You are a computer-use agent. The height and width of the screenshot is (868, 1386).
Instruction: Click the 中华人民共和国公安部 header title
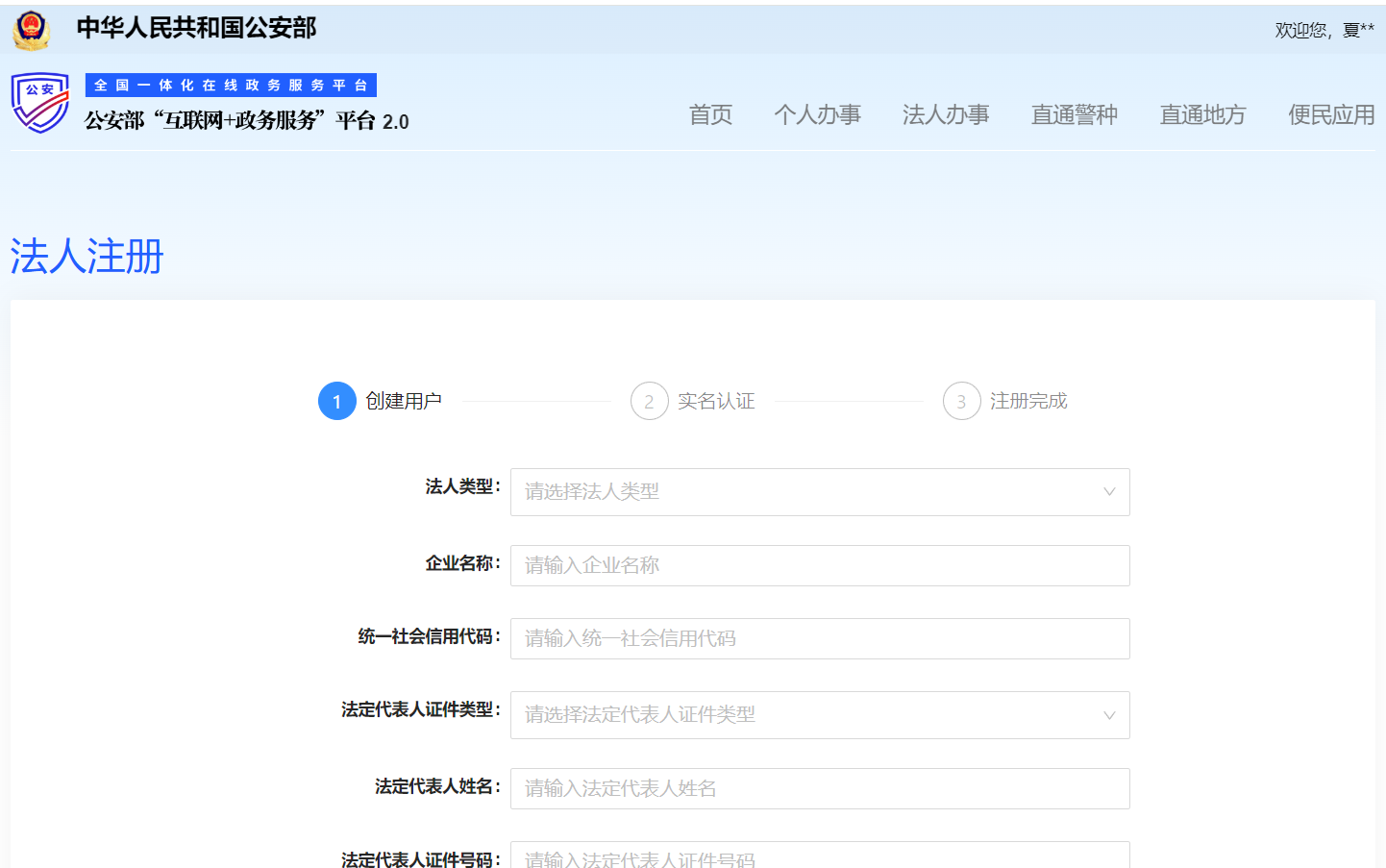[195, 29]
